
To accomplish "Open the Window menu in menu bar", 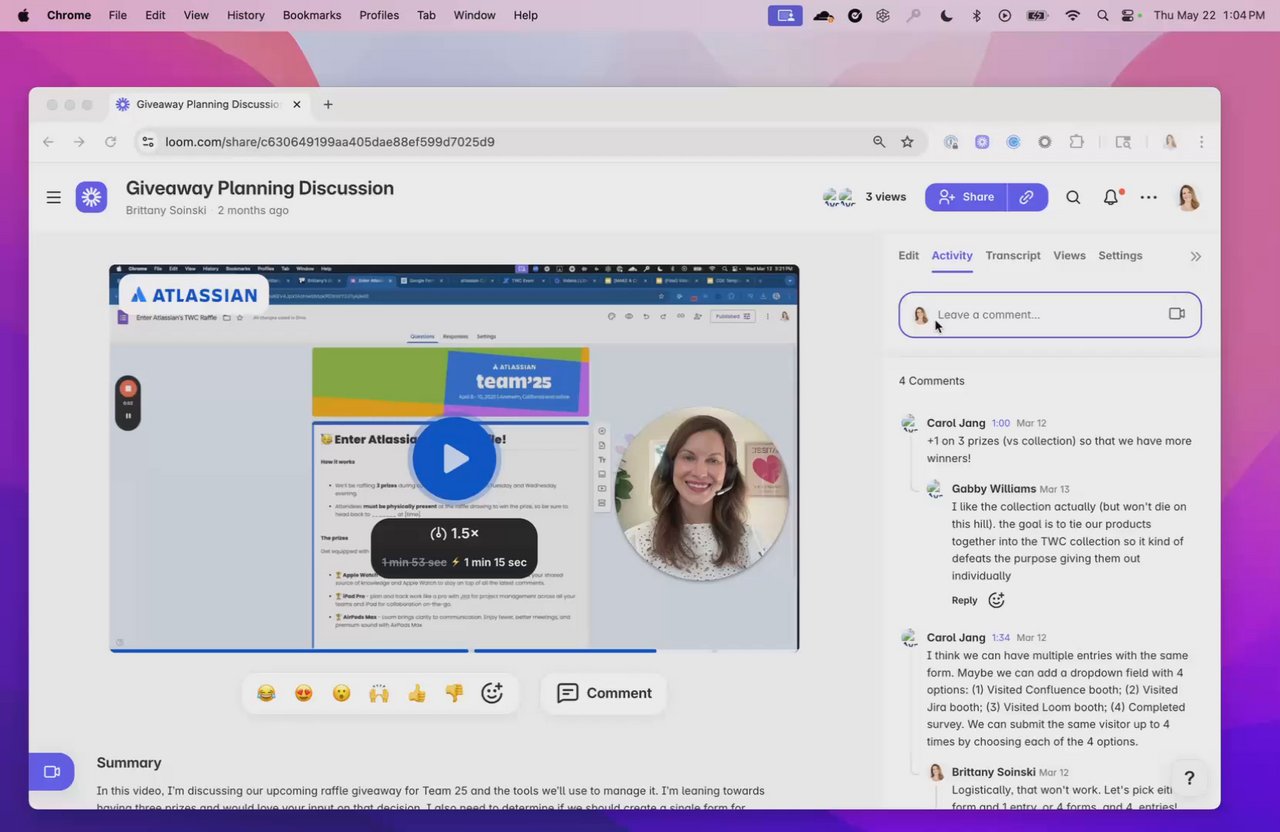I will click(474, 15).
